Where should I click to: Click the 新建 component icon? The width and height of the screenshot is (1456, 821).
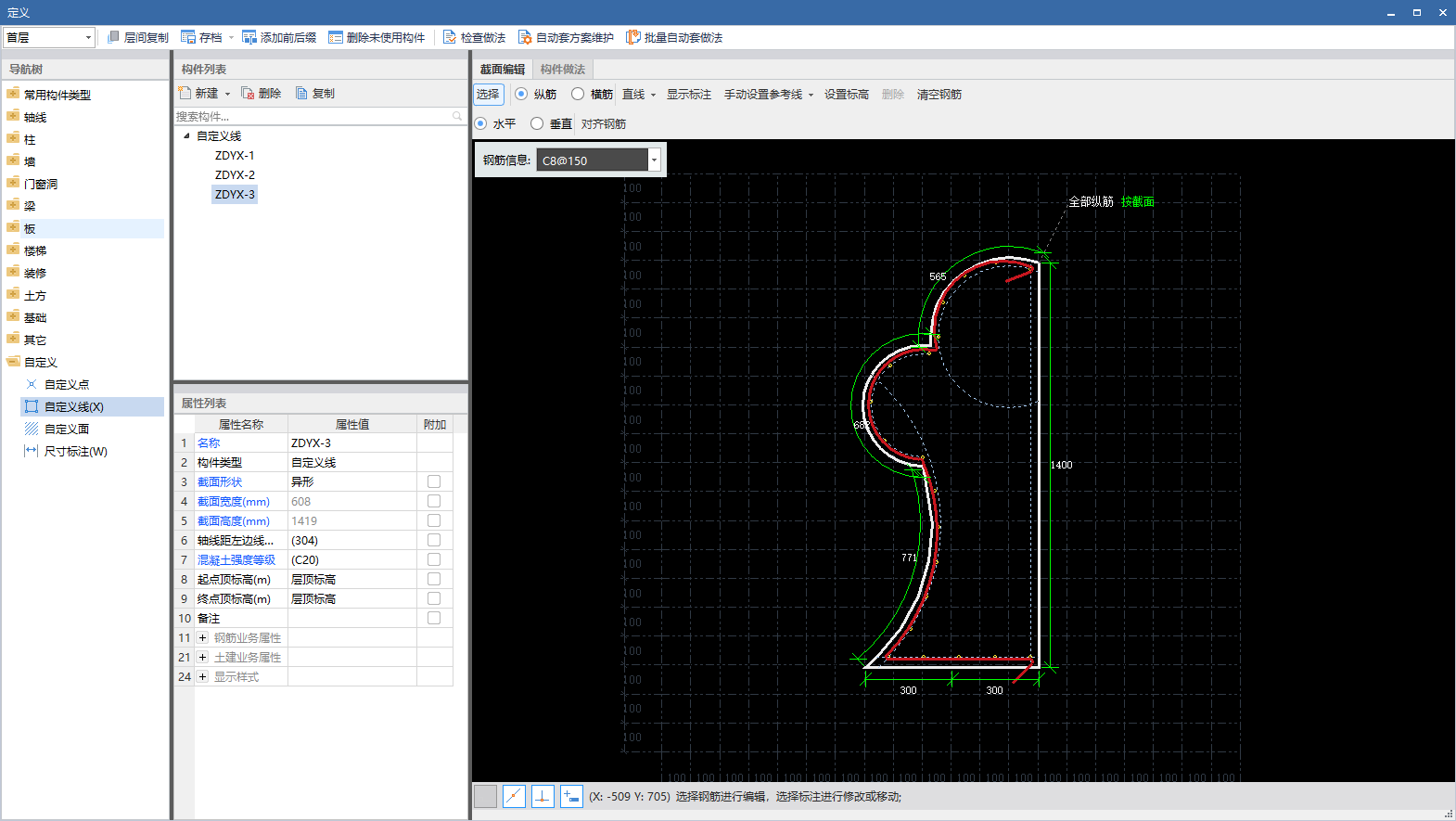[x=185, y=93]
